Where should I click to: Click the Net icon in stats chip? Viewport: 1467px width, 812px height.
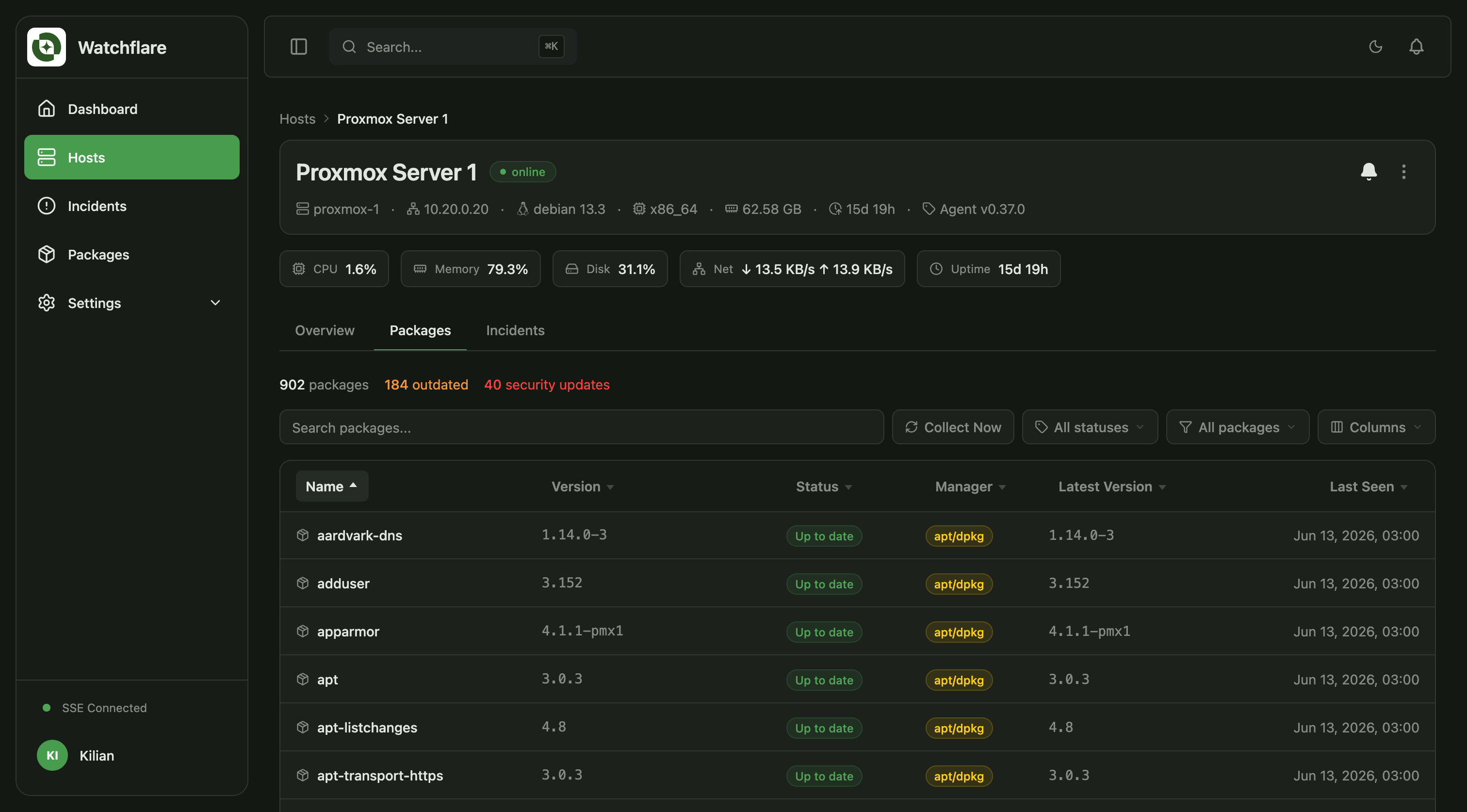(x=699, y=269)
